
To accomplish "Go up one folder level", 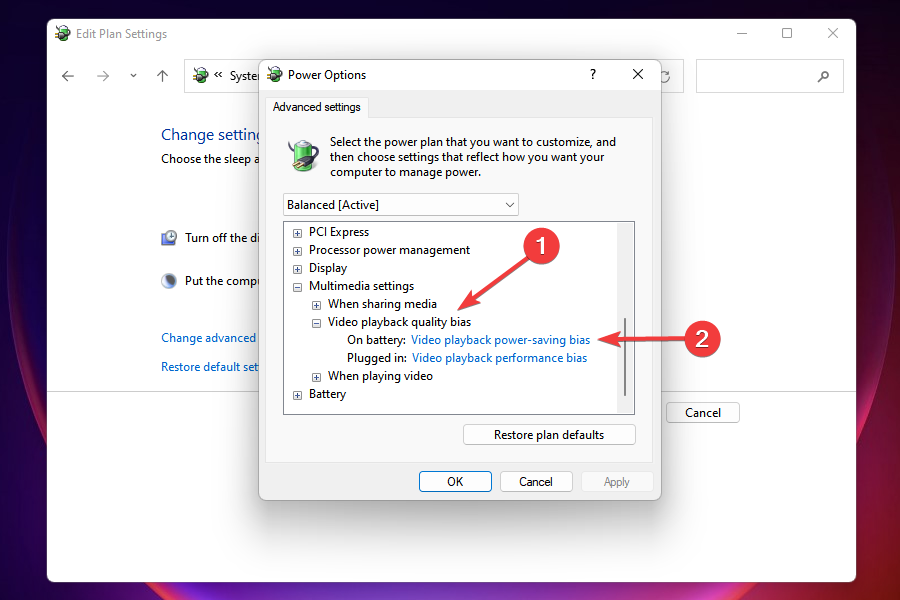I will (x=162, y=76).
